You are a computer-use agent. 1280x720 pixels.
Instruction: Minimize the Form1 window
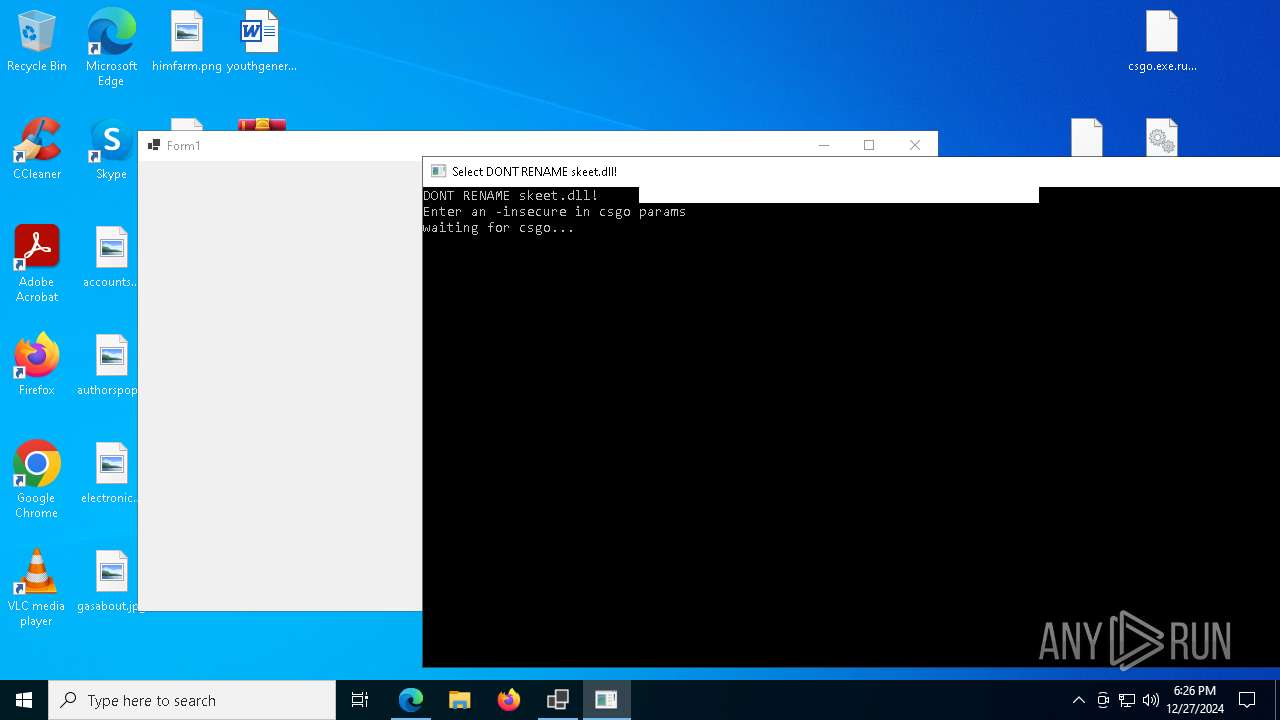[823, 145]
